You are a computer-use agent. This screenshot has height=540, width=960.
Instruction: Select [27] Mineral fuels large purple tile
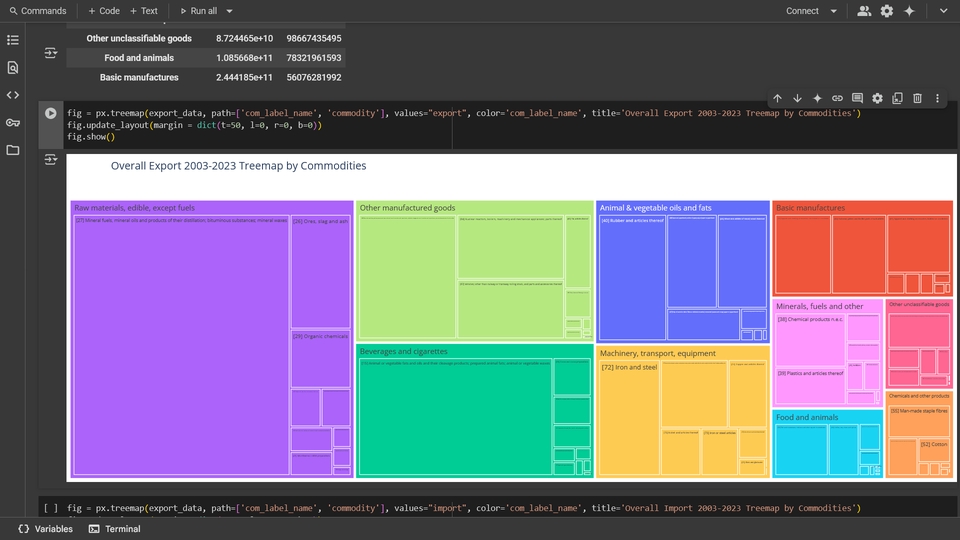coord(181,345)
